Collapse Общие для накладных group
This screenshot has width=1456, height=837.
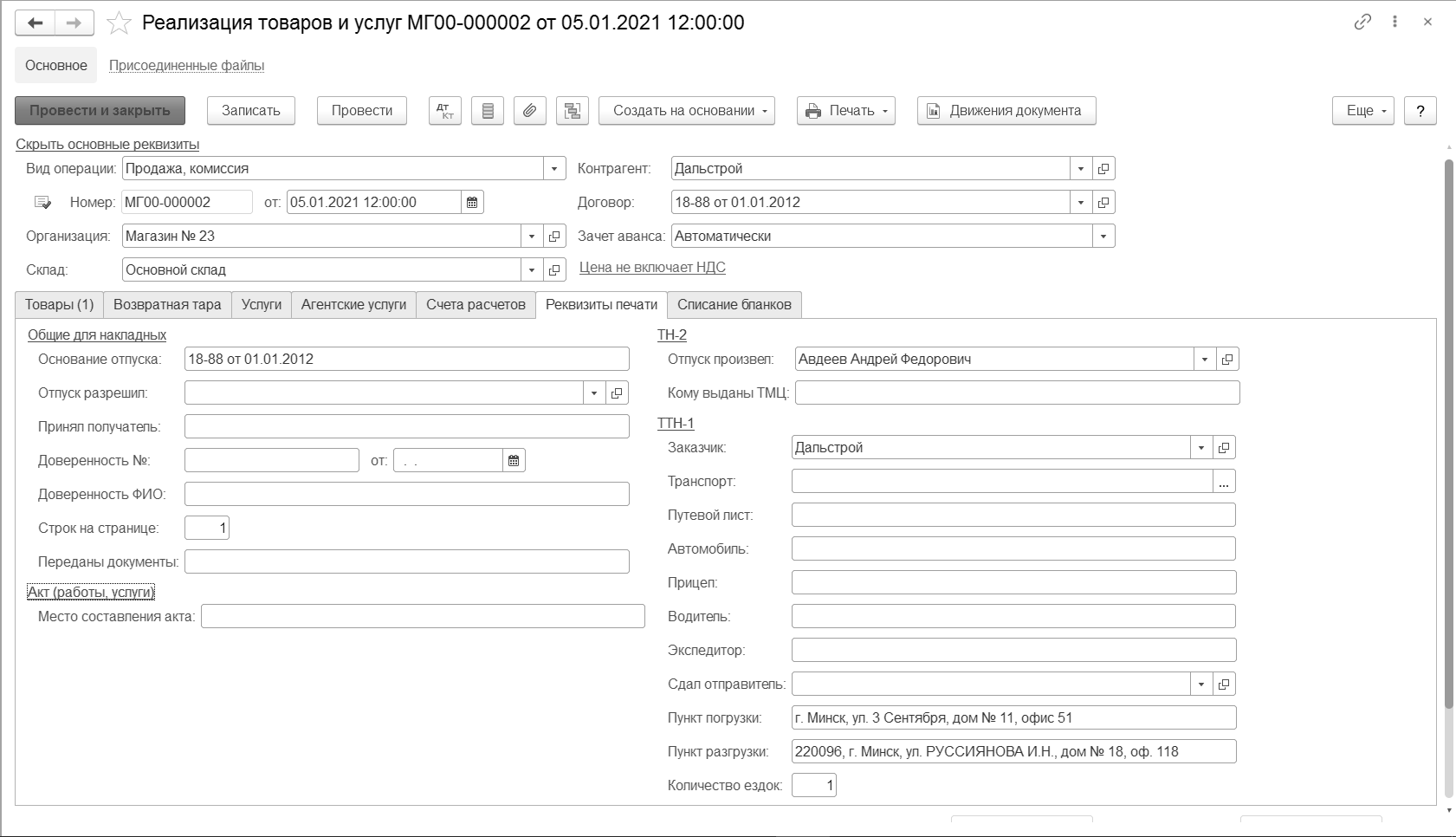[x=97, y=334]
